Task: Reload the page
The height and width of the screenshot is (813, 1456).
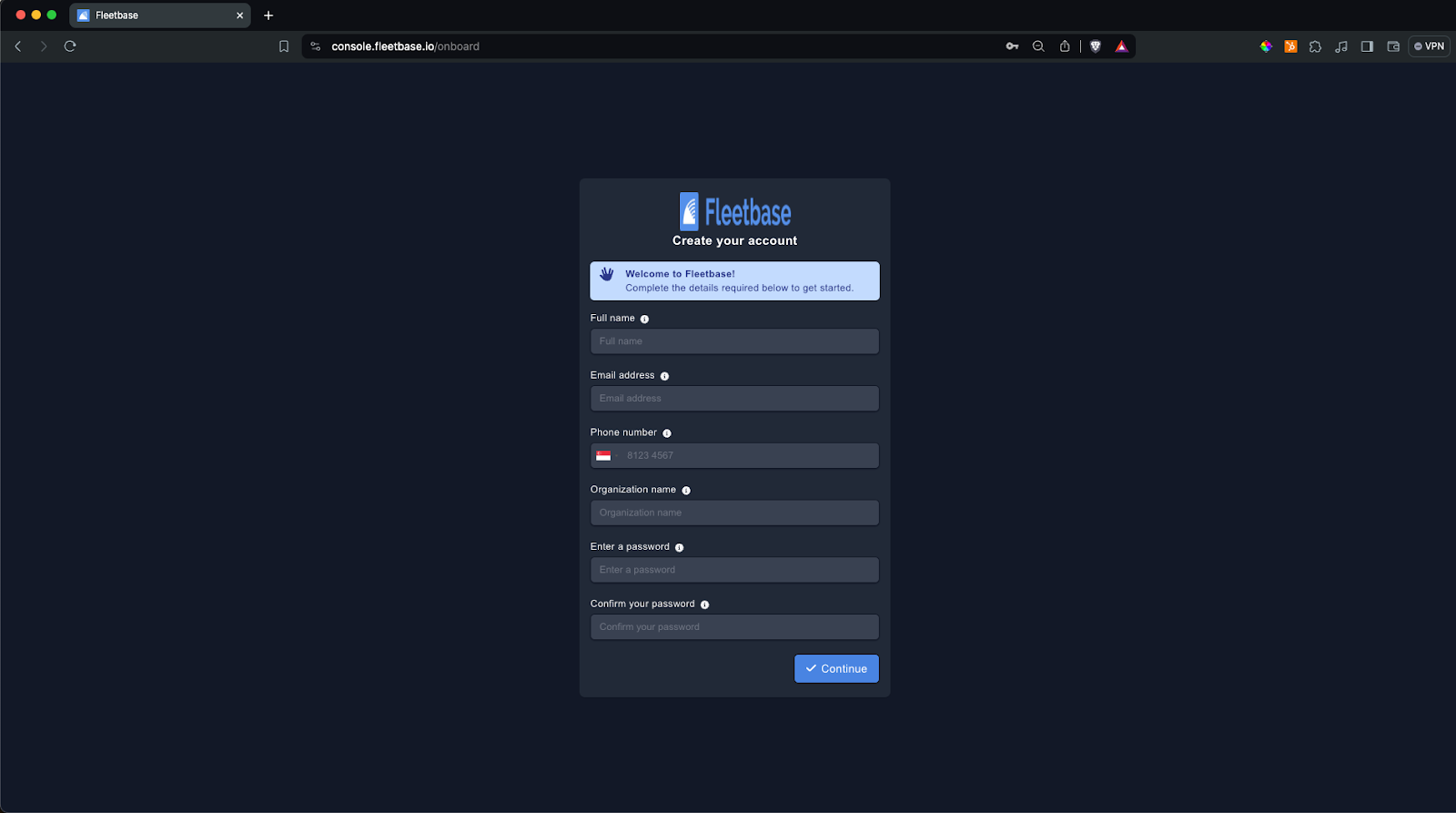Action: [70, 46]
